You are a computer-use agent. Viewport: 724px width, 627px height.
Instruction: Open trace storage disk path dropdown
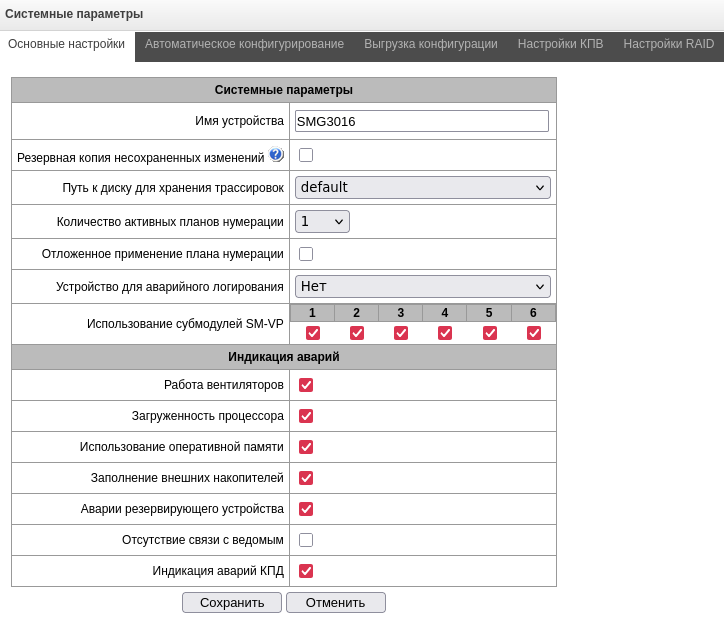pyautogui.click(x=422, y=187)
